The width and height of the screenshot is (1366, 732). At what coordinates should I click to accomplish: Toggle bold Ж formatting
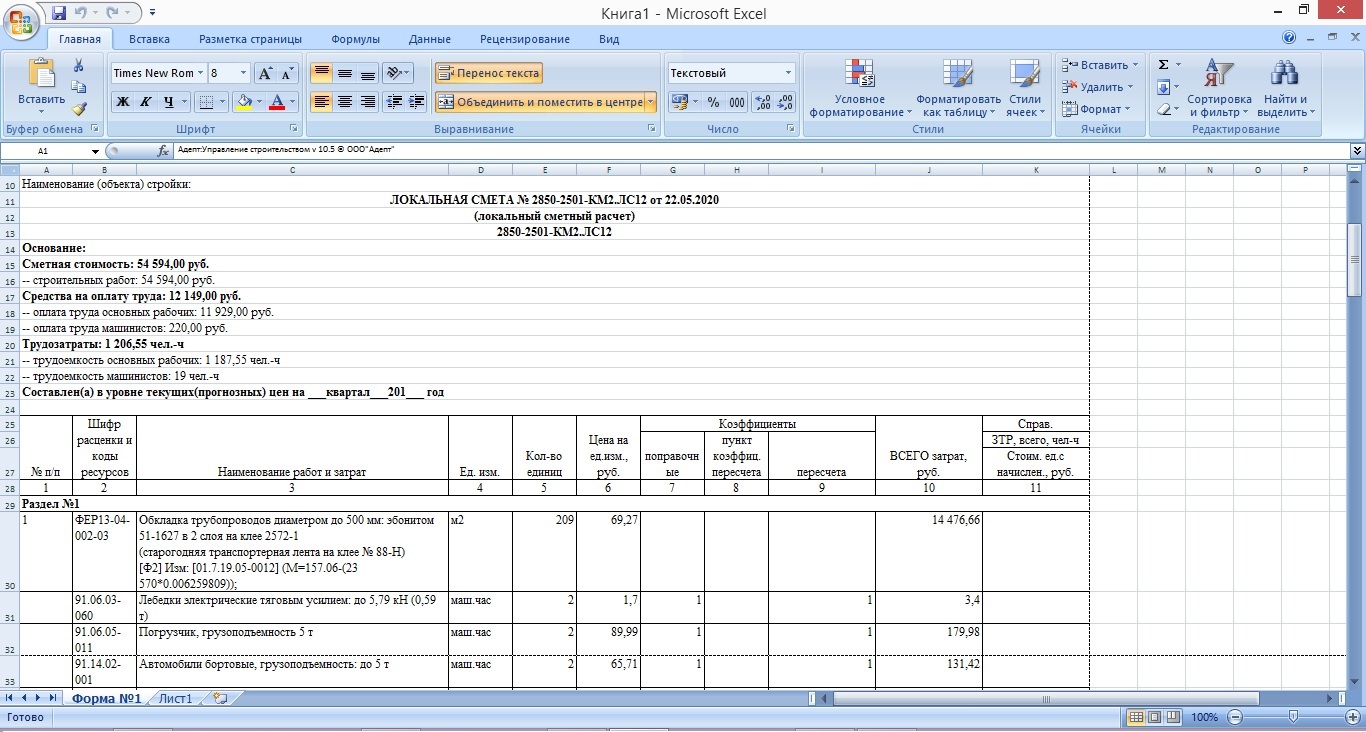123,102
